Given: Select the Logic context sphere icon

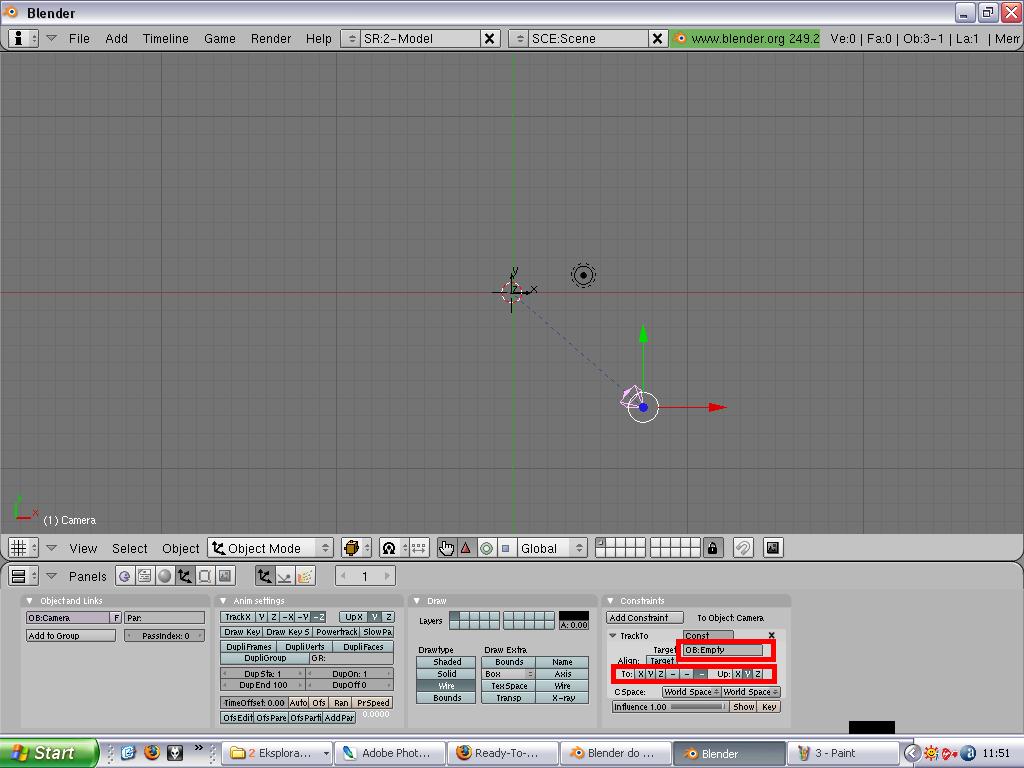Looking at the screenshot, I should 125,576.
